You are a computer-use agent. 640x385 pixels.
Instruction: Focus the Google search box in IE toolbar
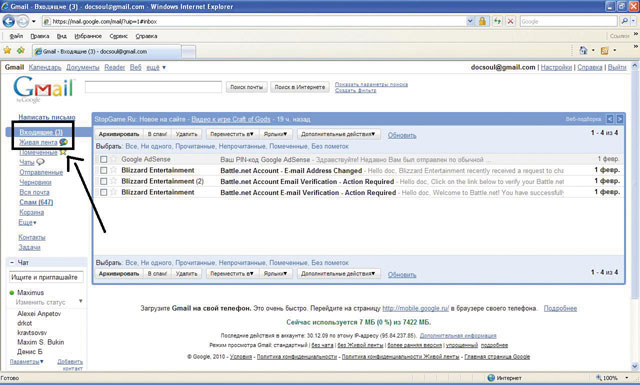tap(568, 21)
